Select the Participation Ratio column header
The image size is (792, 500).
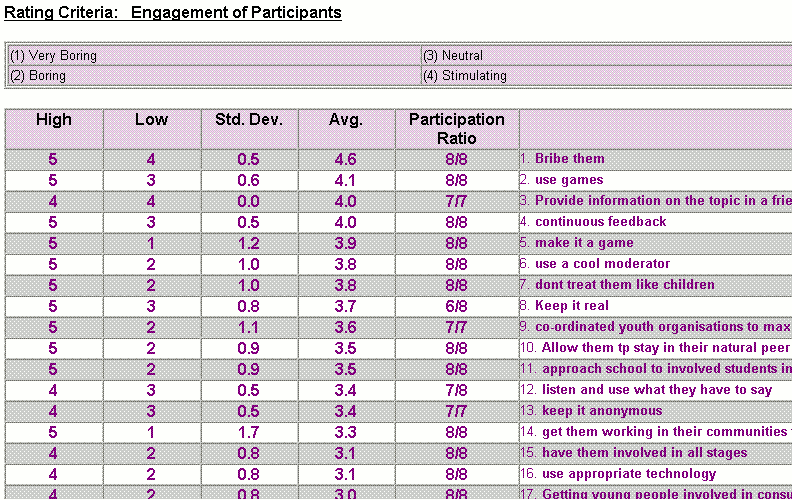[x=456, y=128]
